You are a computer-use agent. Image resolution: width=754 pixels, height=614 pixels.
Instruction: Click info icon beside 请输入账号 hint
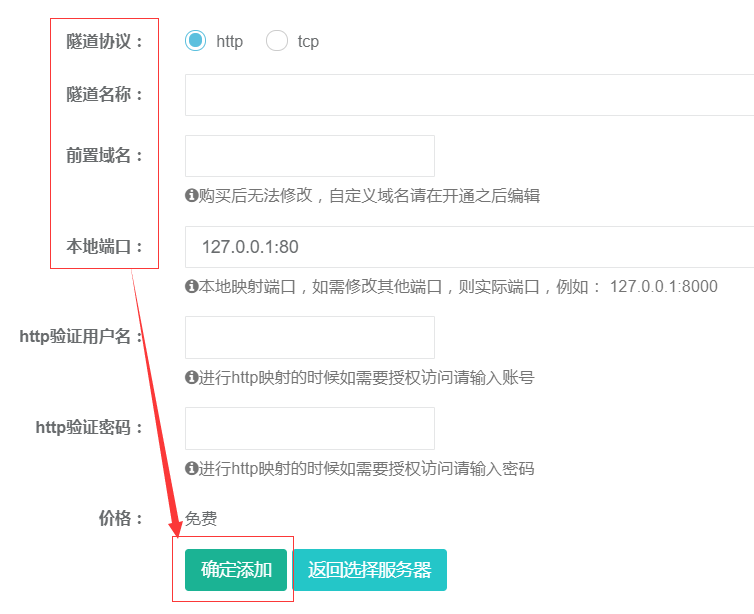point(192,377)
